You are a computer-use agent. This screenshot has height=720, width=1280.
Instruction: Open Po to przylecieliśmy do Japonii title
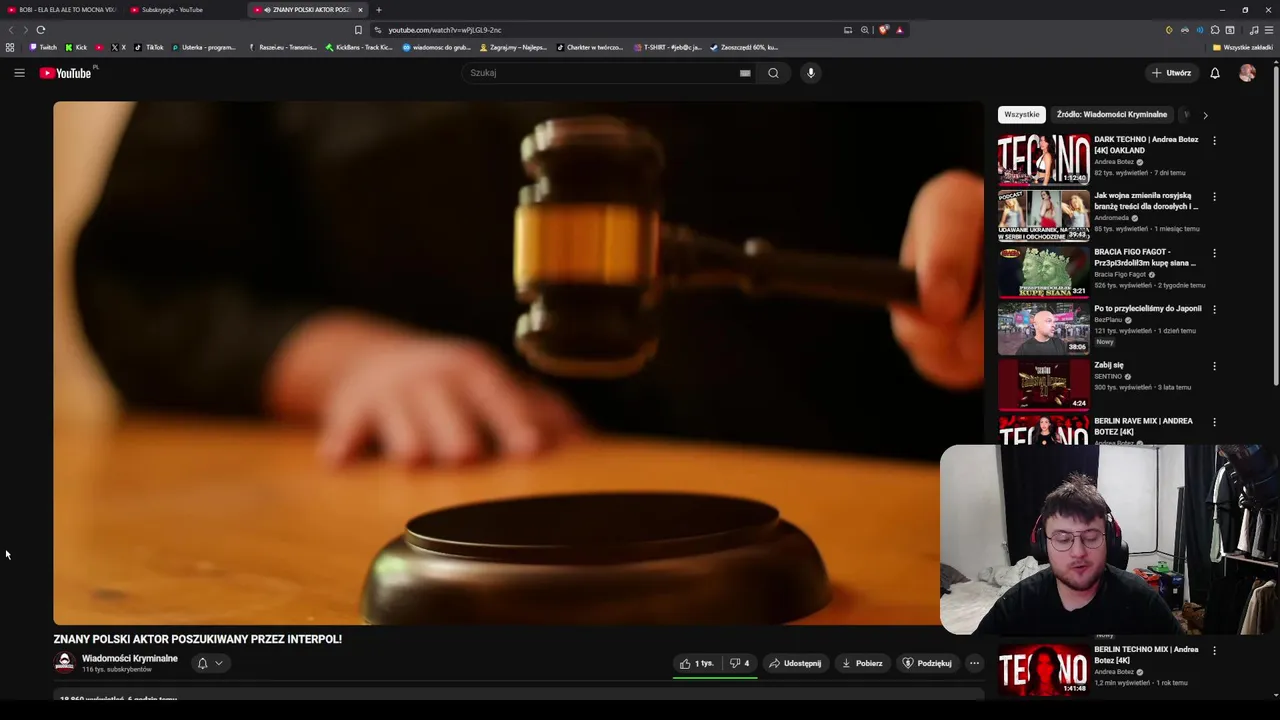pyautogui.click(x=1148, y=308)
